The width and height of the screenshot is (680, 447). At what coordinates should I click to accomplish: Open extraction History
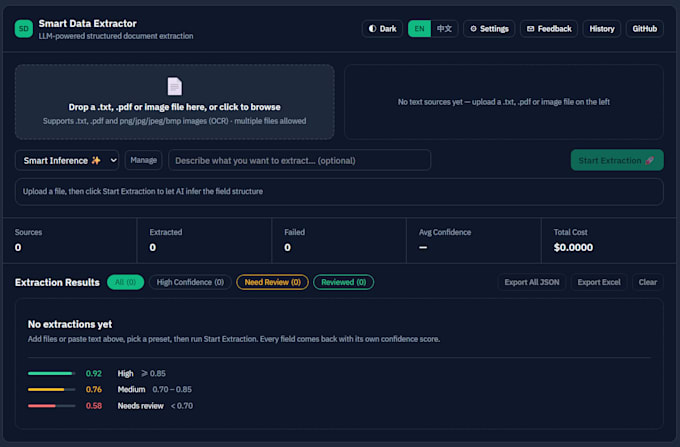pyautogui.click(x=602, y=29)
